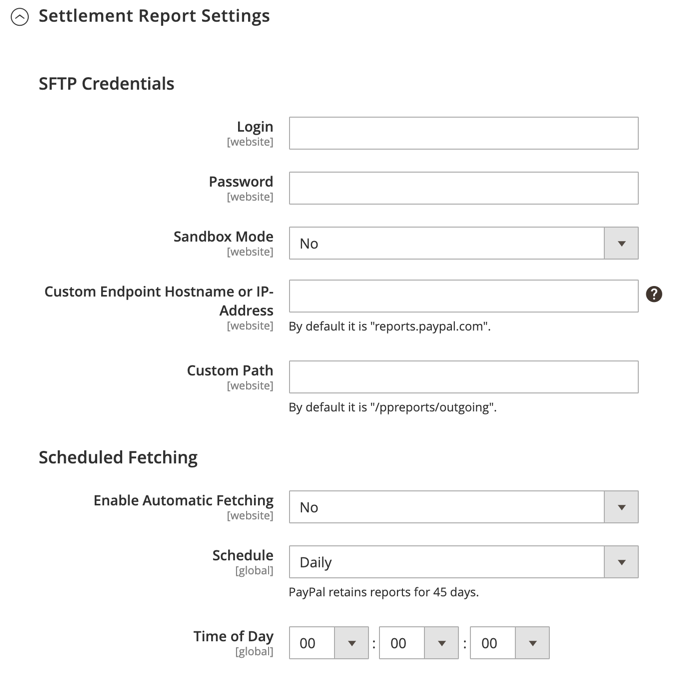Click the seconds dropdown arrow in Time of Day
Image resolution: width=673 pixels, height=673 pixels.
pyautogui.click(x=533, y=643)
